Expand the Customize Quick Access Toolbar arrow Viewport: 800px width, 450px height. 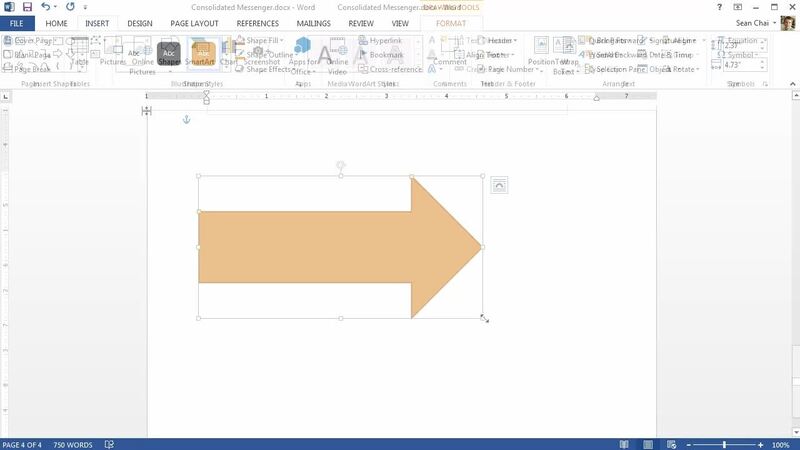pyautogui.click(x=85, y=7)
